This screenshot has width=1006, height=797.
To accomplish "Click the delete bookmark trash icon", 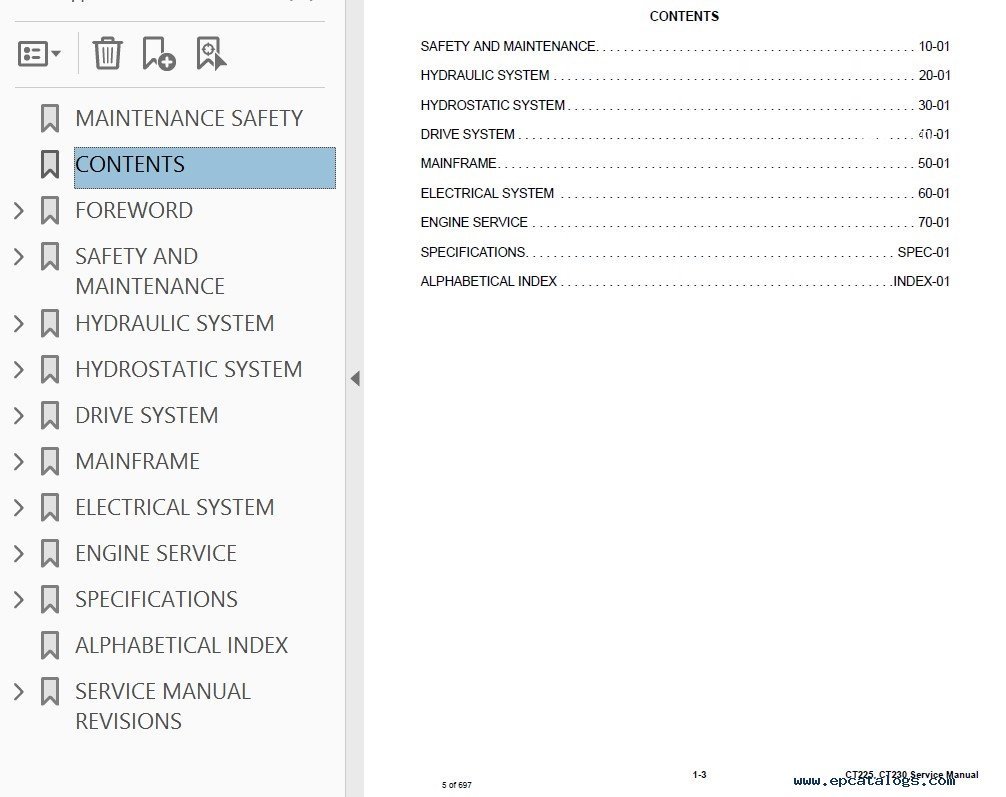I will [107, 53].
